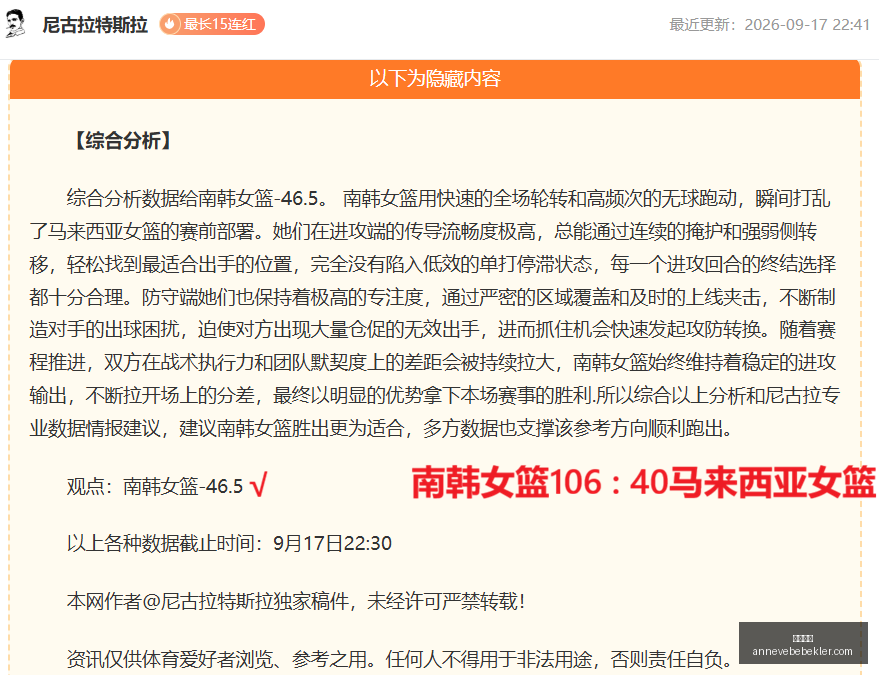Open the author avatar of 尼古拉特斯拉
The height and width of the screenshot is (675, 879).
[16, 24]
